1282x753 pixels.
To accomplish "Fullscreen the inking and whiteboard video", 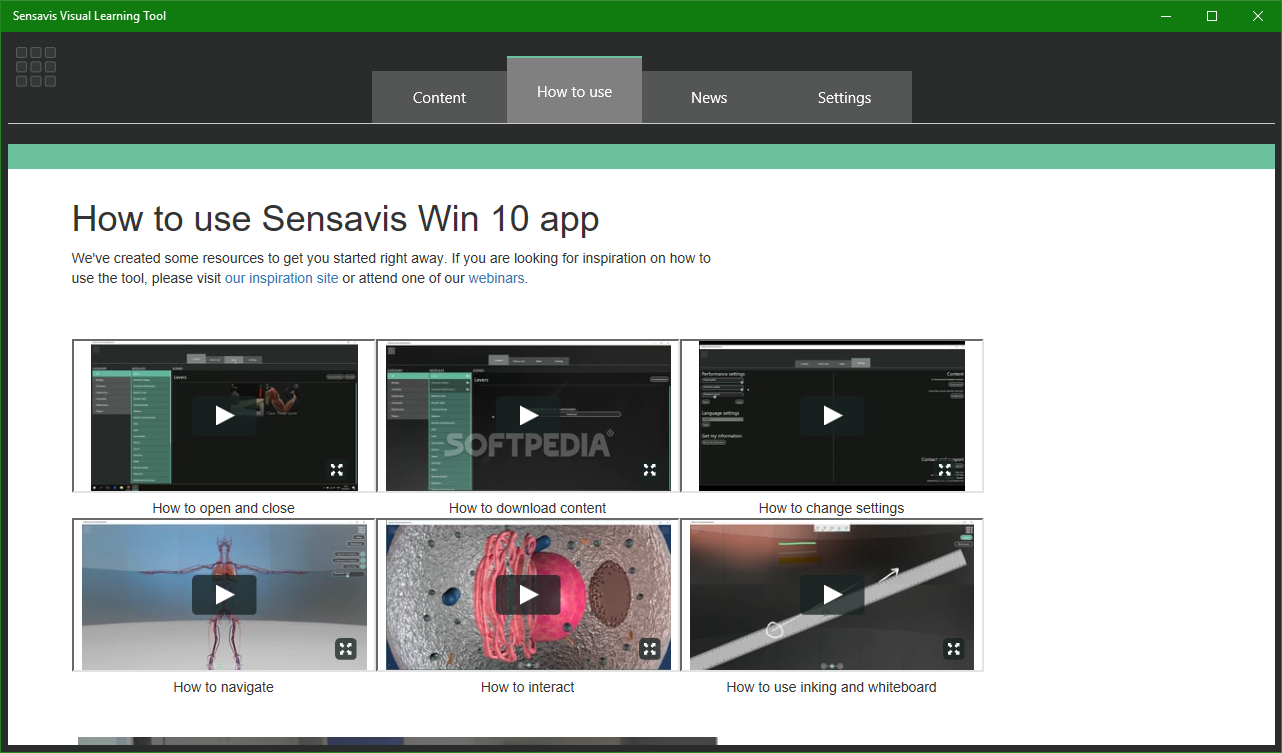I will (x=953, y=649).
